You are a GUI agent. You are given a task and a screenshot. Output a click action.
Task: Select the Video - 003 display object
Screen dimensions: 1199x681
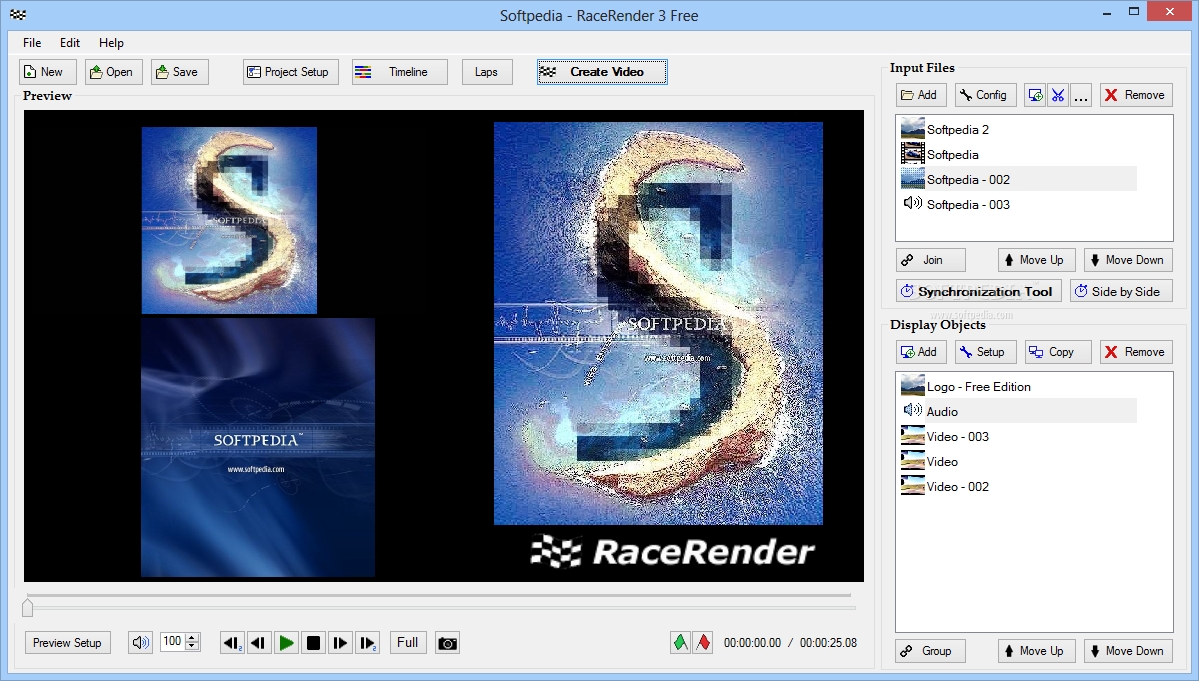coord(1019,436)
